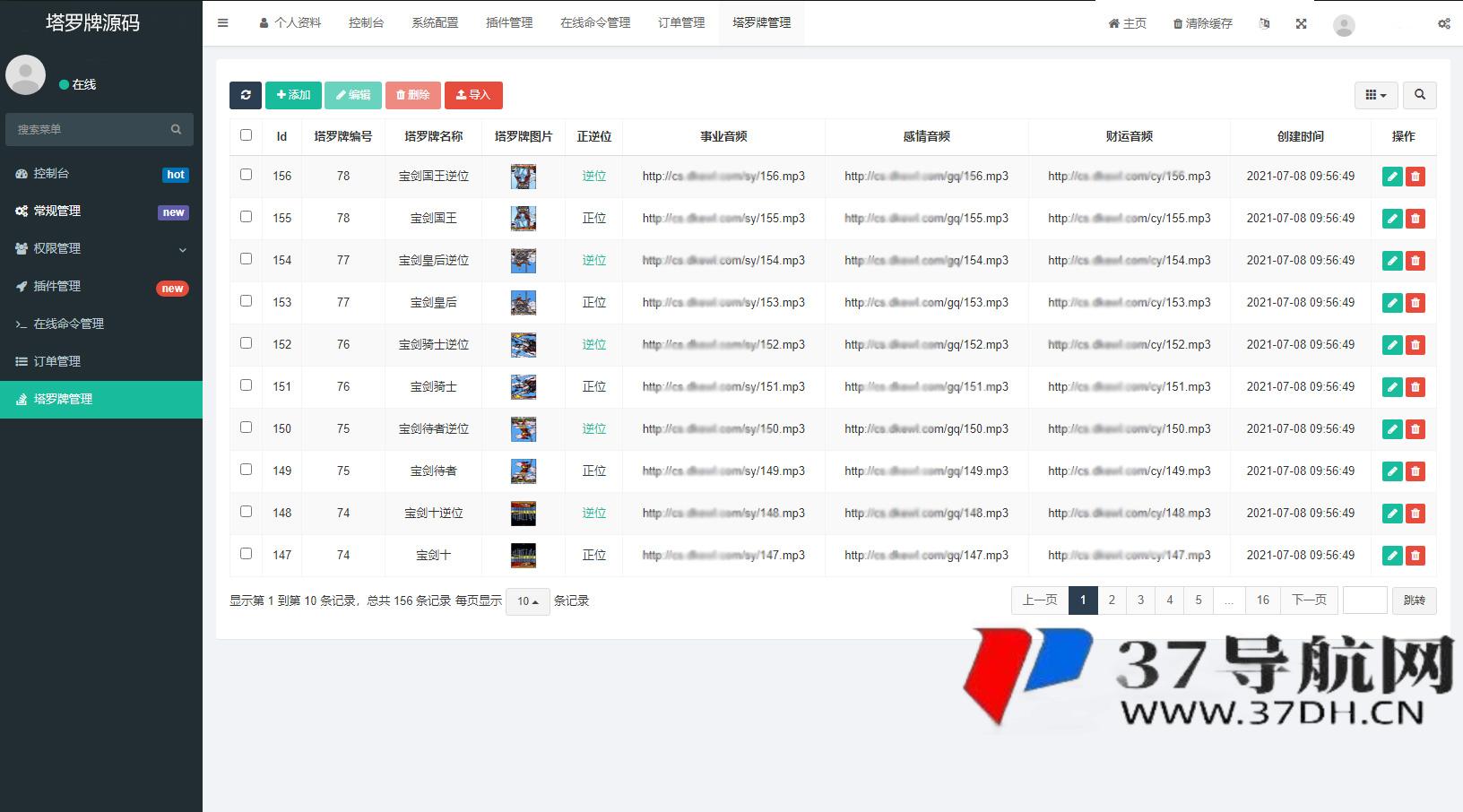Image resolution: width=1463 pixels, height=812 pixels.
Task: Open search via the magnifier icon
Action: click(1420, 95)
